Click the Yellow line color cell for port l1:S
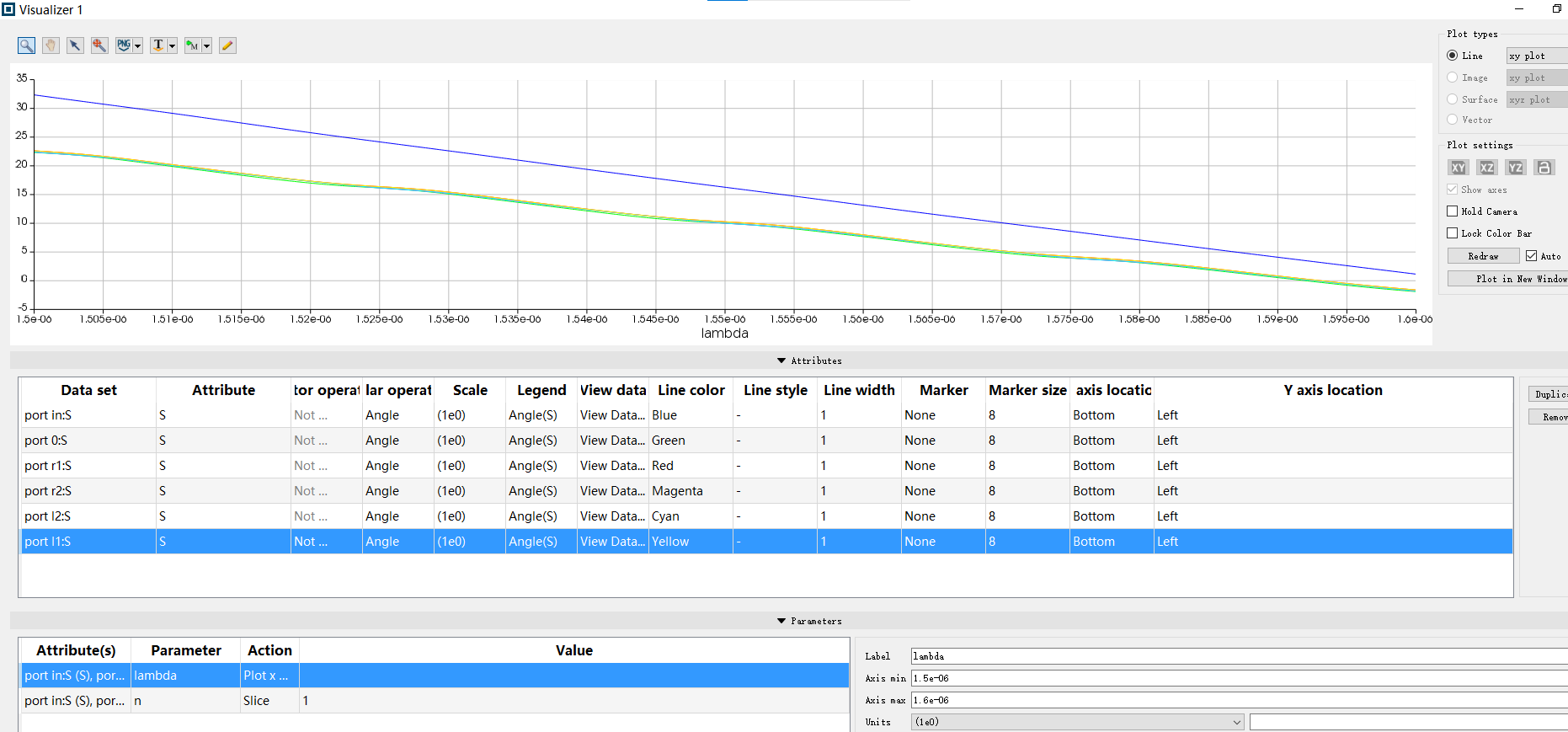This screenshot has height=732, width=1568. click(x=691, y=542)
